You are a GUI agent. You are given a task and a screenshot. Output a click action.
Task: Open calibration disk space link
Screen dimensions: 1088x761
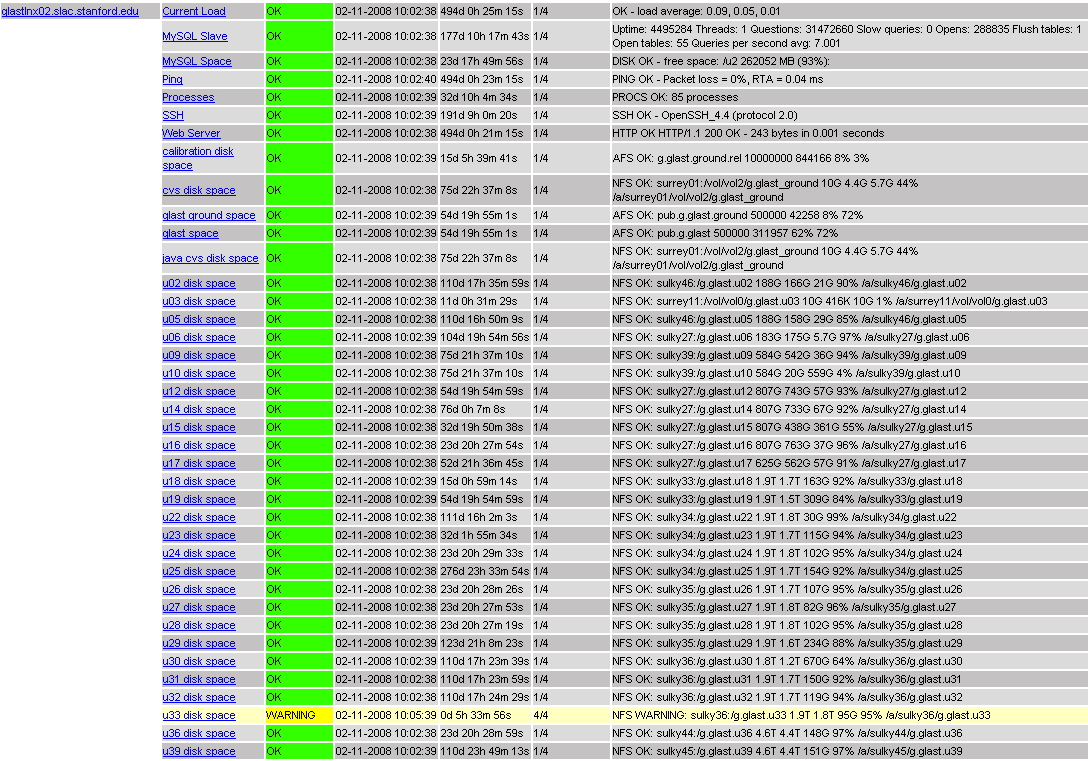point(198,158)
